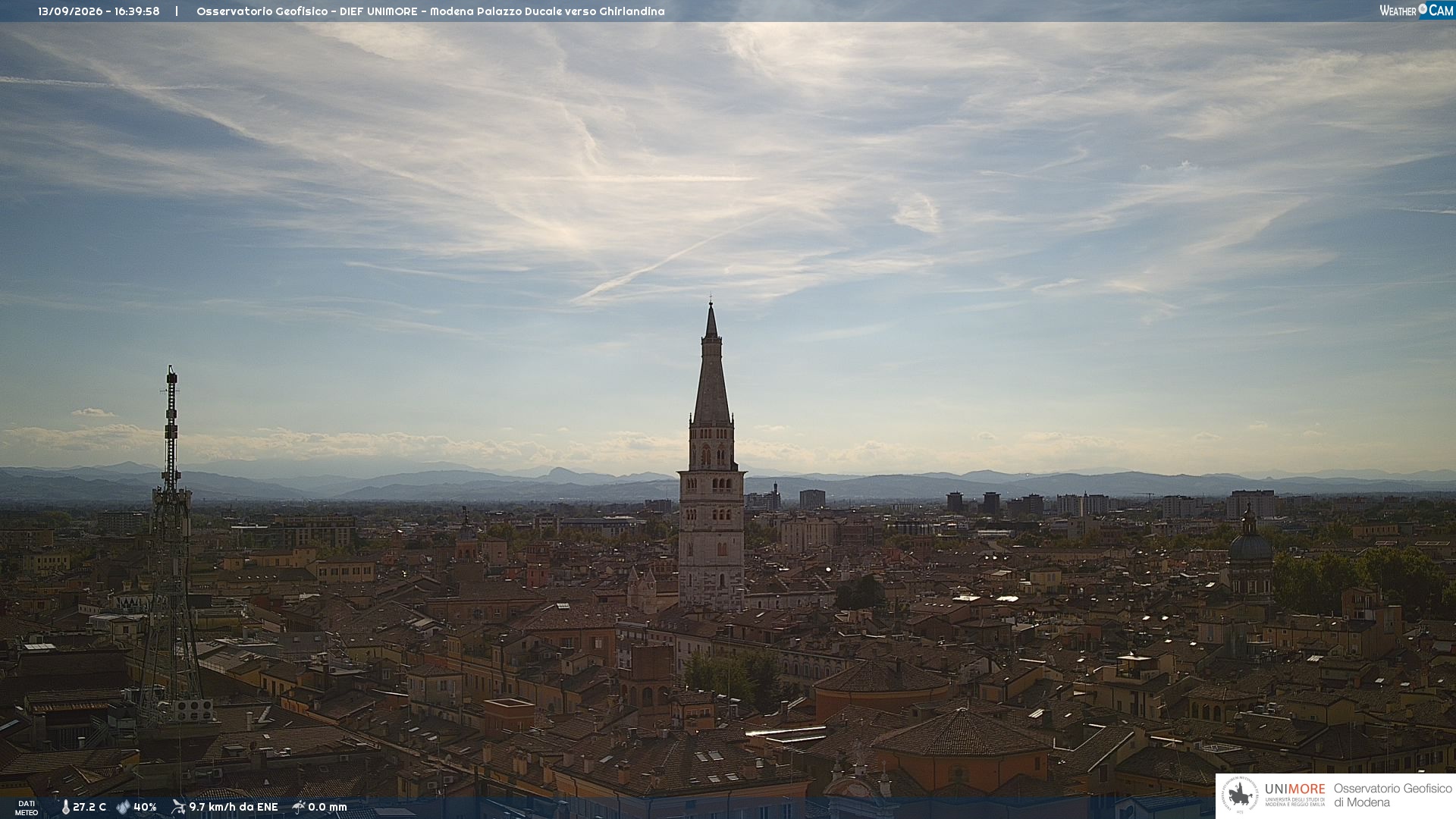Click the 0.0 mm rainfall value

pyautogui.click(x=328, y=807)
